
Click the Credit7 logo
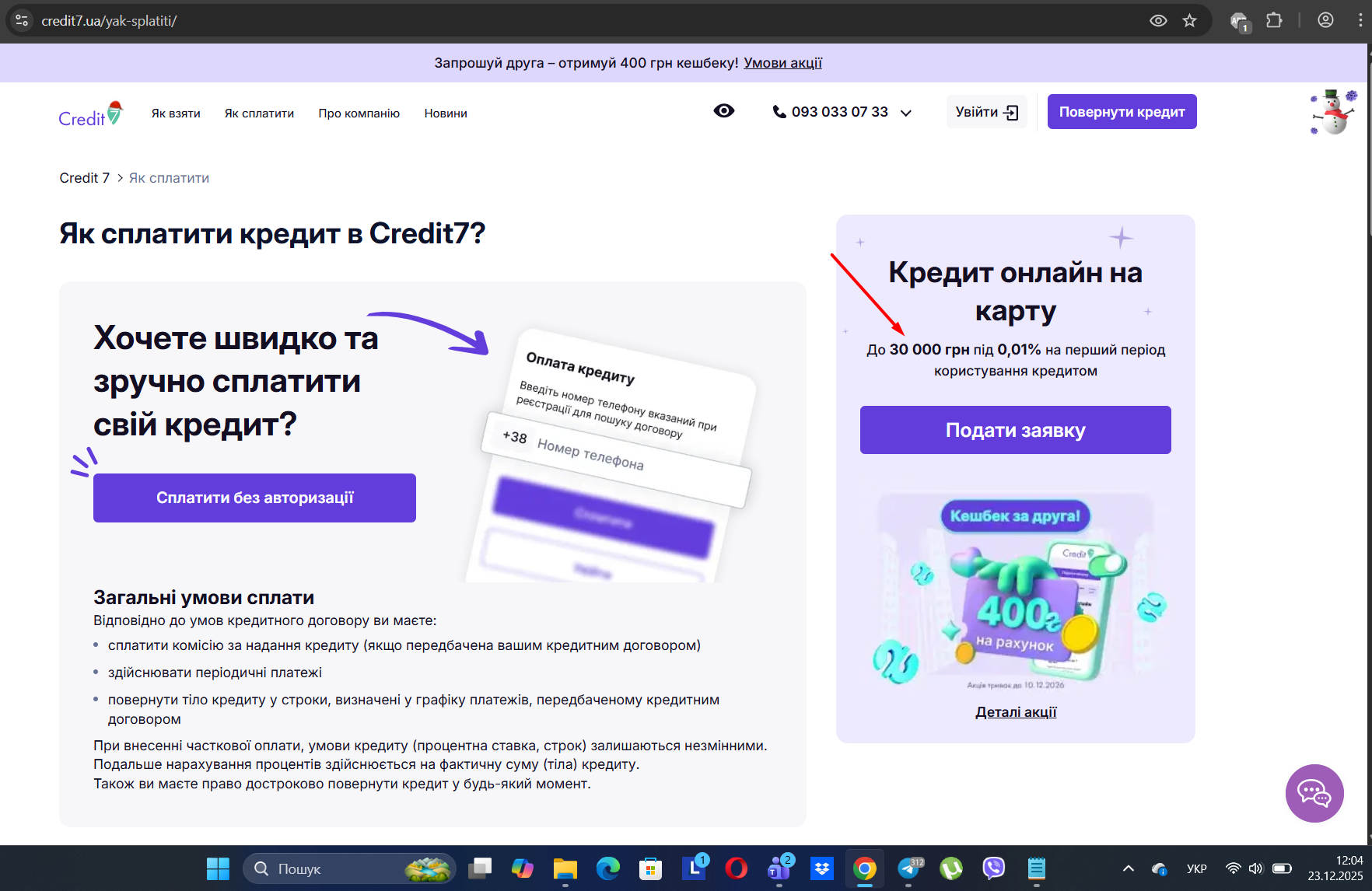coord(91,114)
